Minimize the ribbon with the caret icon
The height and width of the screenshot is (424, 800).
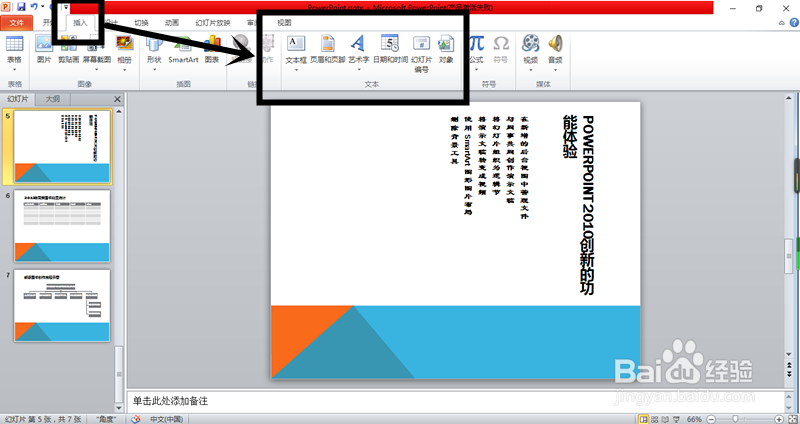(x=782, y=22)
